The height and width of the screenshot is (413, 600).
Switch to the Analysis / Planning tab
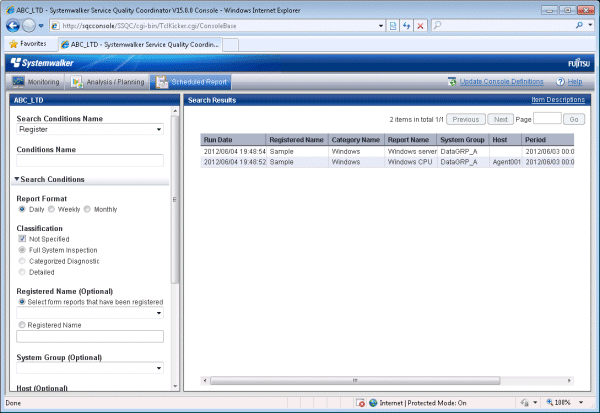[x=108, y=82]
